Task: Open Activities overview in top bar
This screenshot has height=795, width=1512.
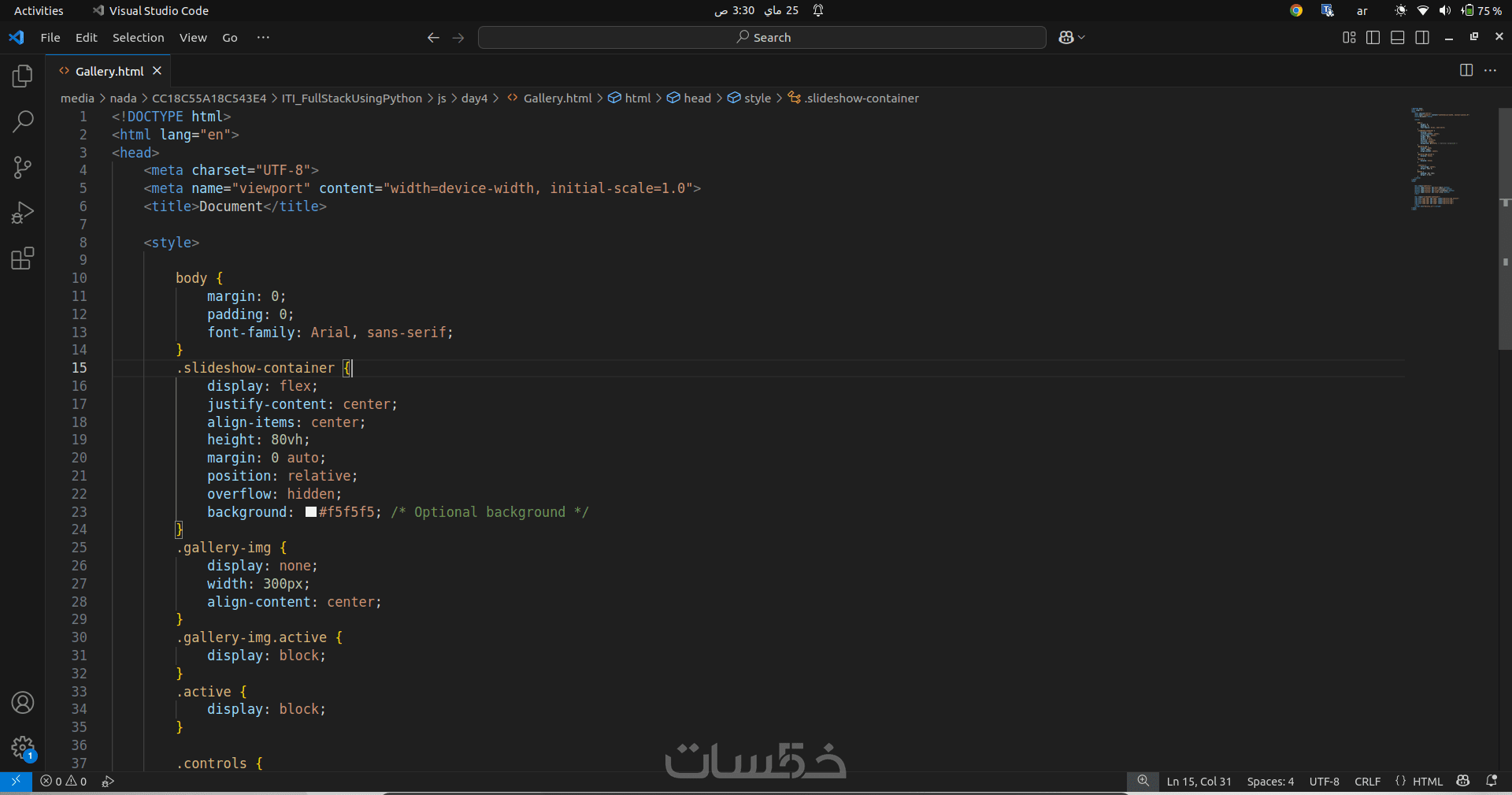Action: pos(39,10)
